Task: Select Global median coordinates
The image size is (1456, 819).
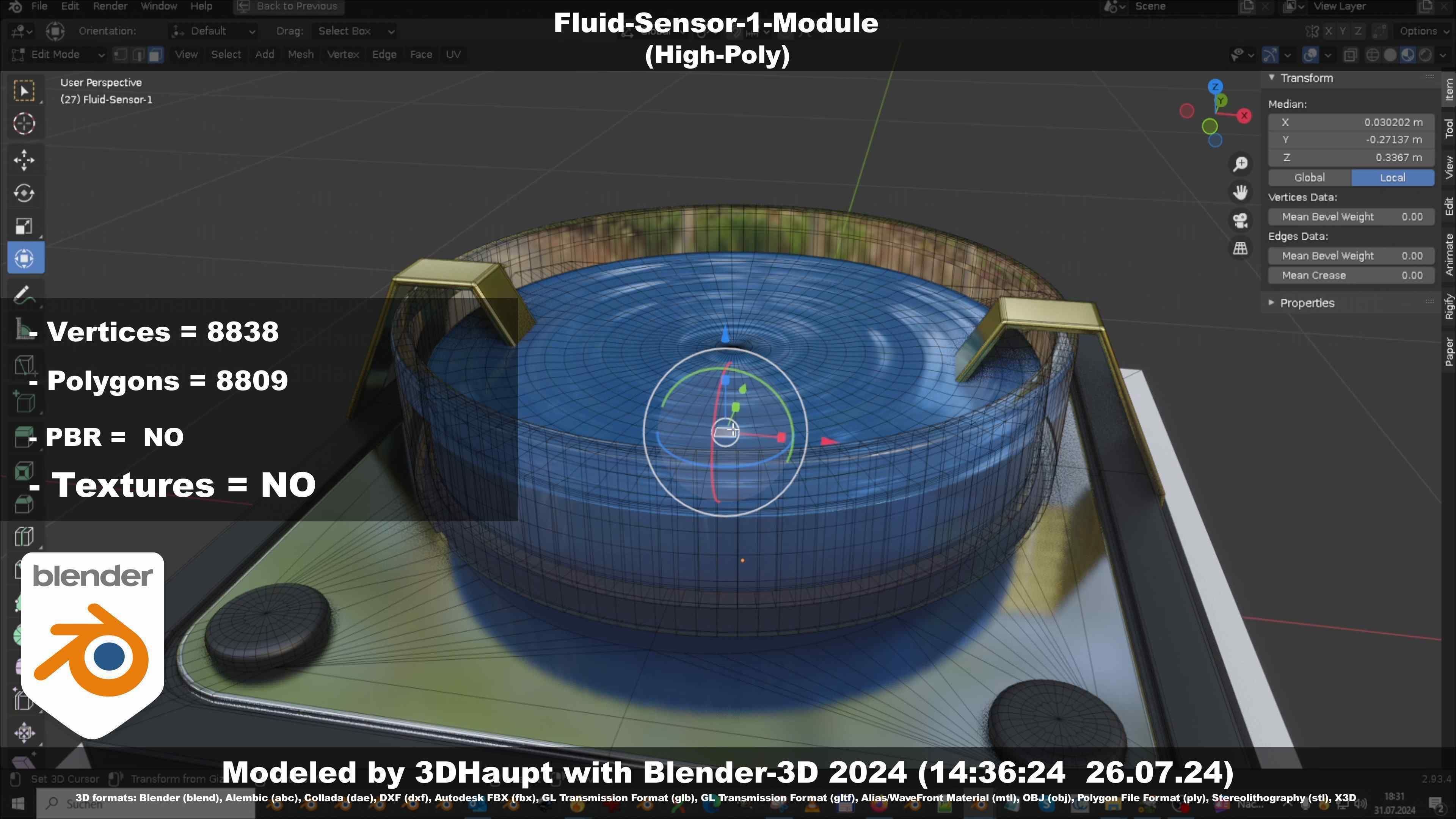Action: (x=1310, y=177)
